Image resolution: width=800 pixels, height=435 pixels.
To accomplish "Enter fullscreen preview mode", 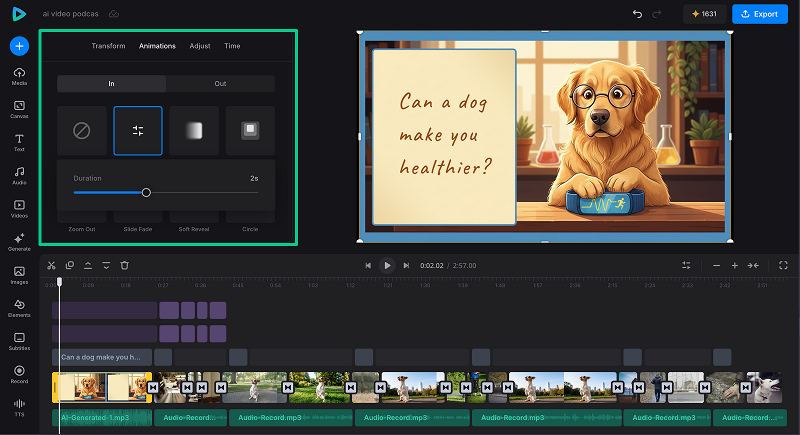I will (x=783, y=265).
